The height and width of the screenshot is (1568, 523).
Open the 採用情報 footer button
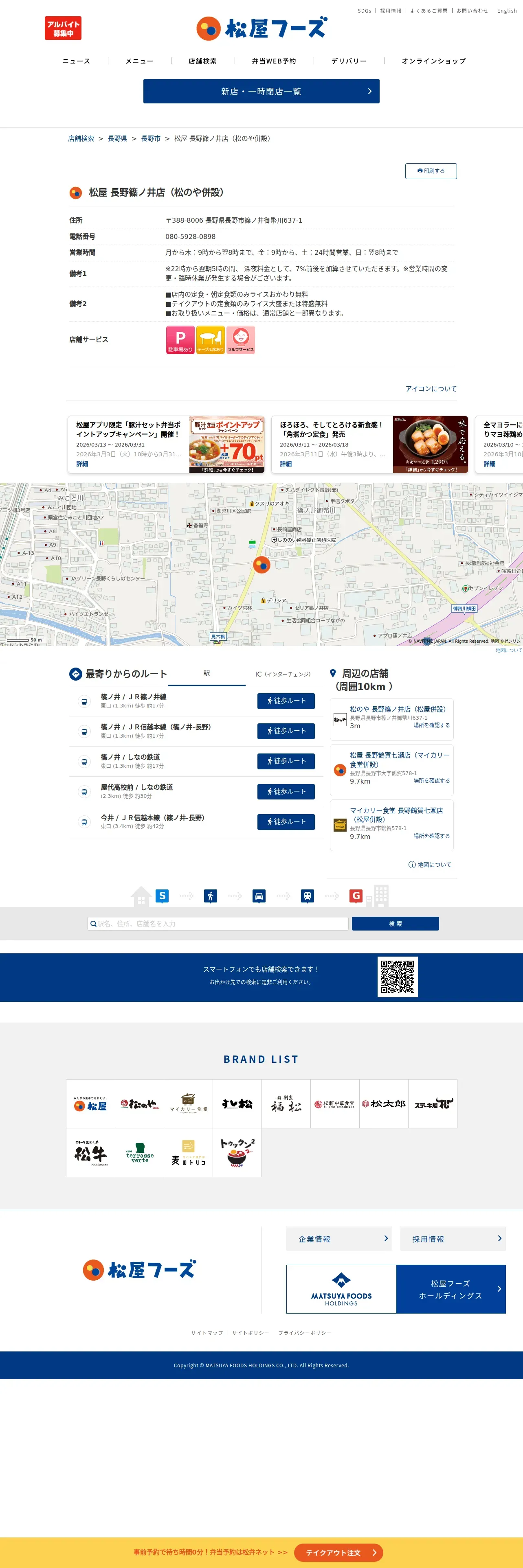click(x=453, y=1239)
